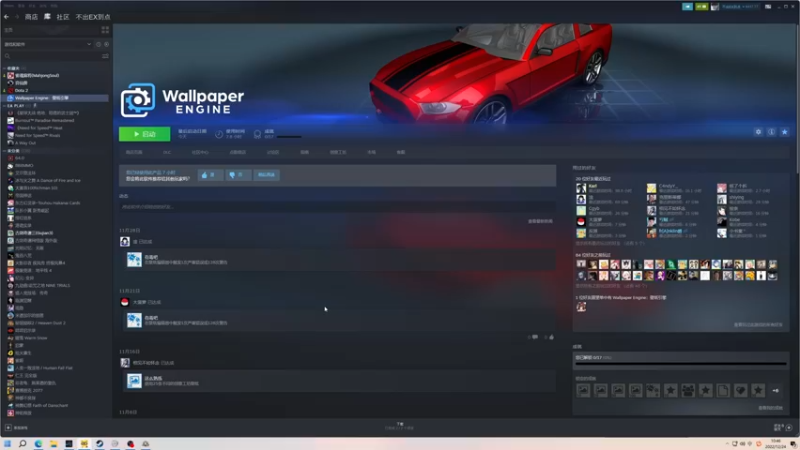
Task: Recommend the game with thumbs up
Action: pyautogui.click(x=210, y=175)
